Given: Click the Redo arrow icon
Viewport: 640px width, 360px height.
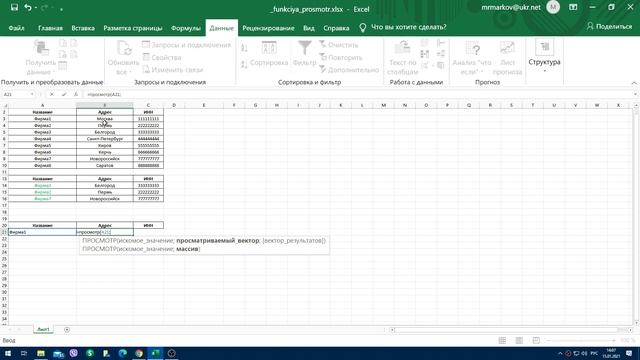Looking at the screenshot, I should coord(44,7).
